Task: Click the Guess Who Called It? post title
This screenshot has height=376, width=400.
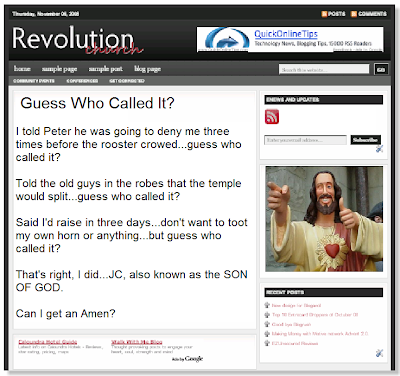Action: tap(97, 103)
